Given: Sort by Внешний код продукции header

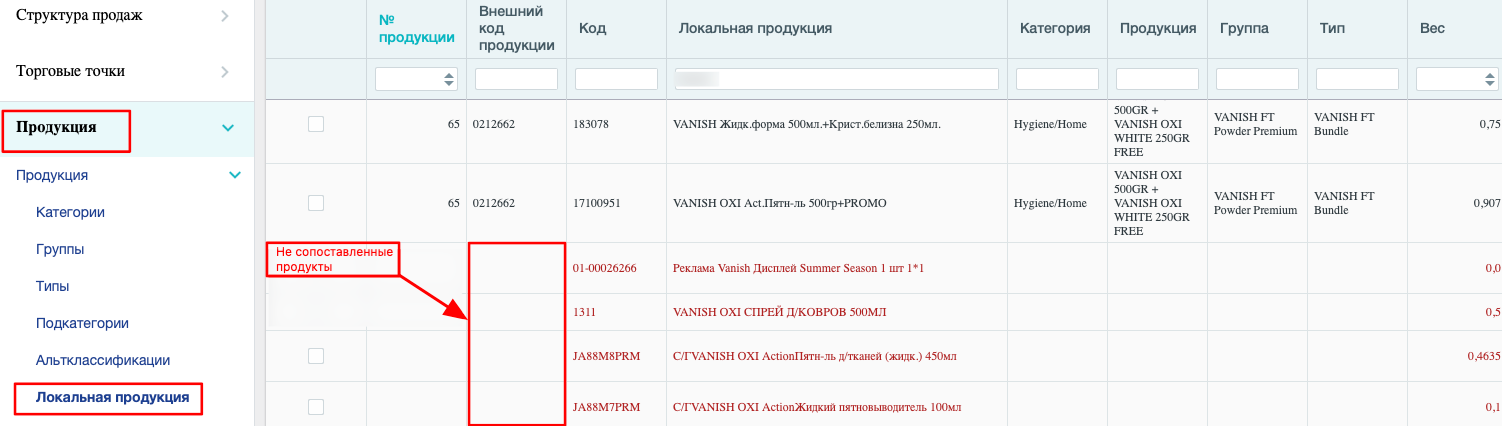Looking at the screenshot, I should point(517,28).
